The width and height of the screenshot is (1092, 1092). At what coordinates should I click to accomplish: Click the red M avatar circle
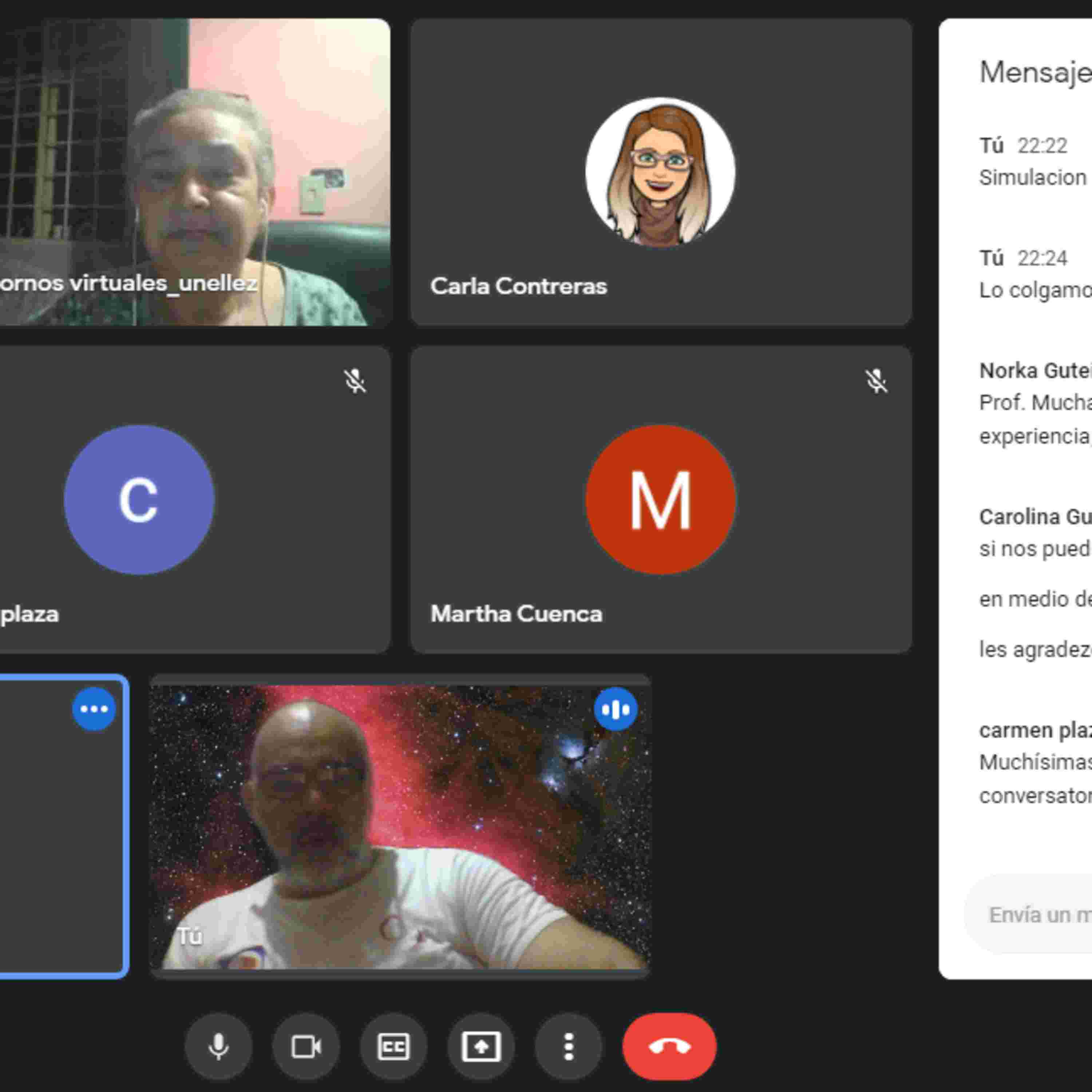660,500
